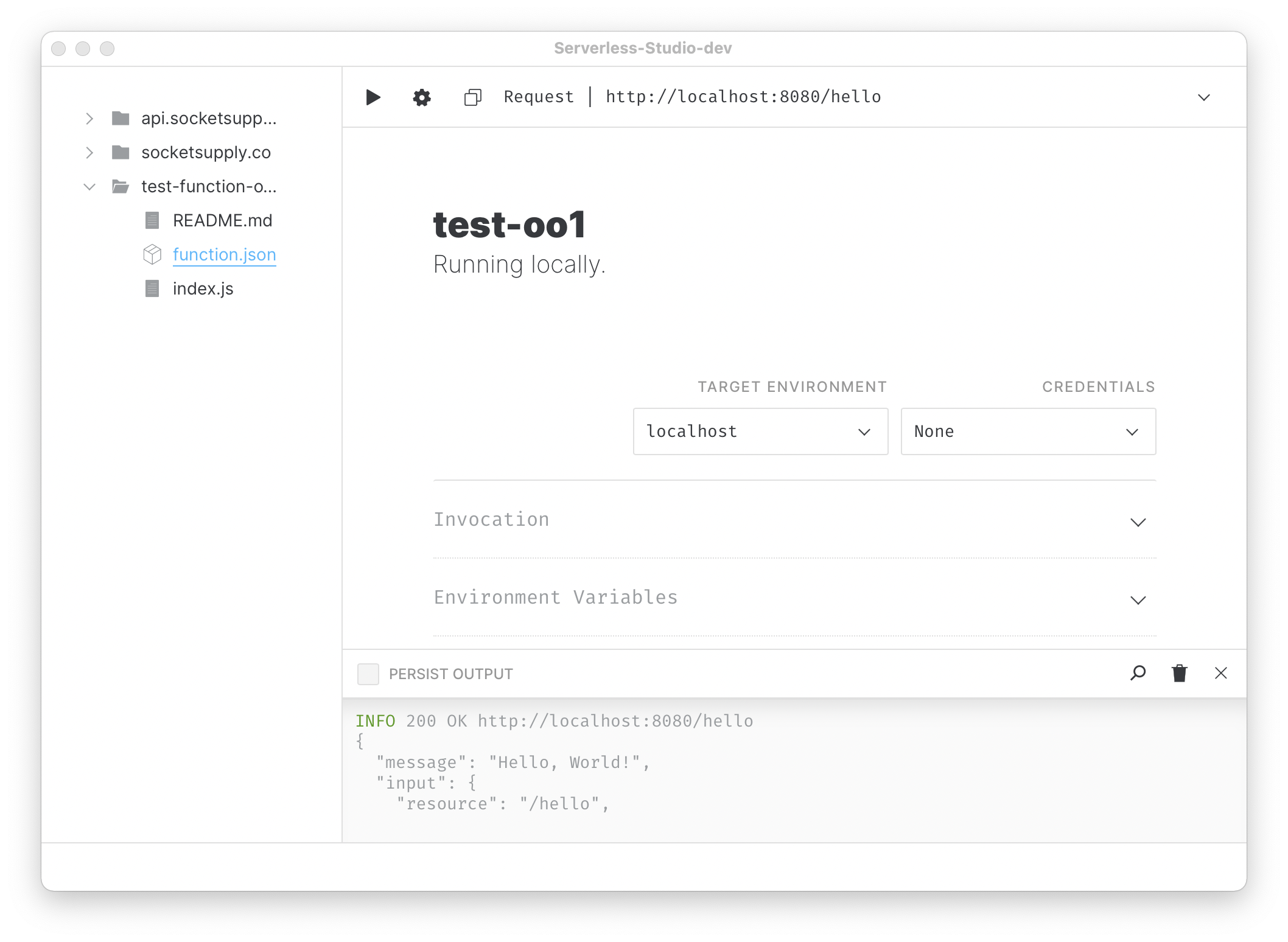
Task: Click the INFO 200 OK log line
Action: coord(554,721)
